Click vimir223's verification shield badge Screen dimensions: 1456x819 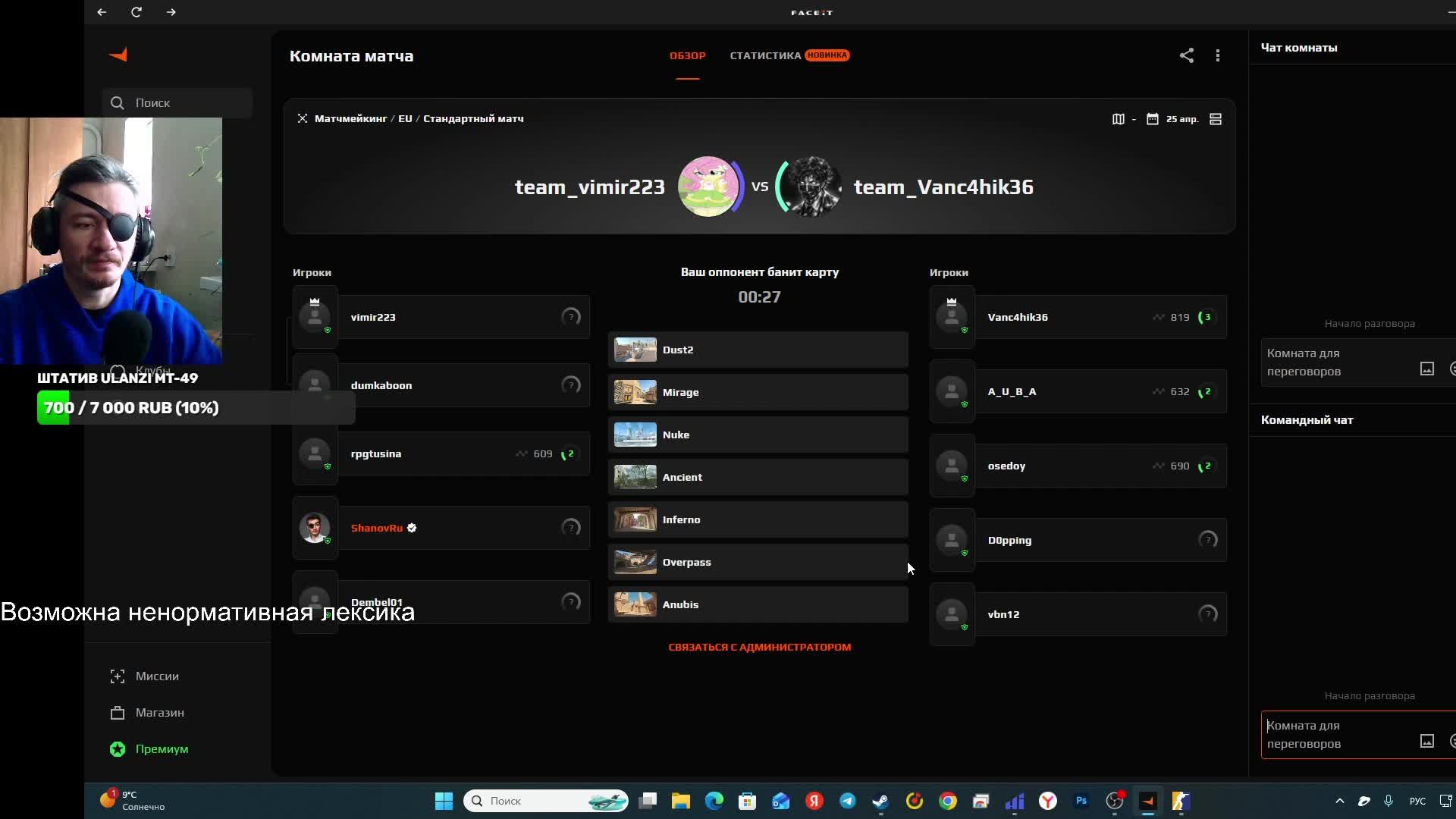pyautogui.click(x=328, y=331)
